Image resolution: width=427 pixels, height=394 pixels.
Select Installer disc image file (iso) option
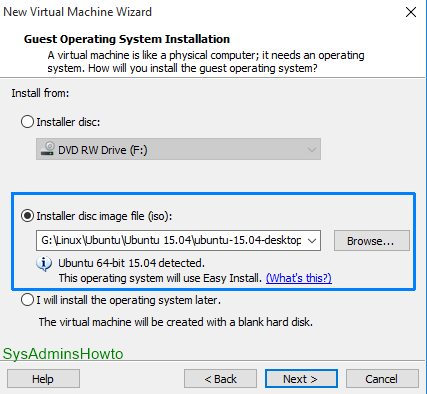[27, 216]
